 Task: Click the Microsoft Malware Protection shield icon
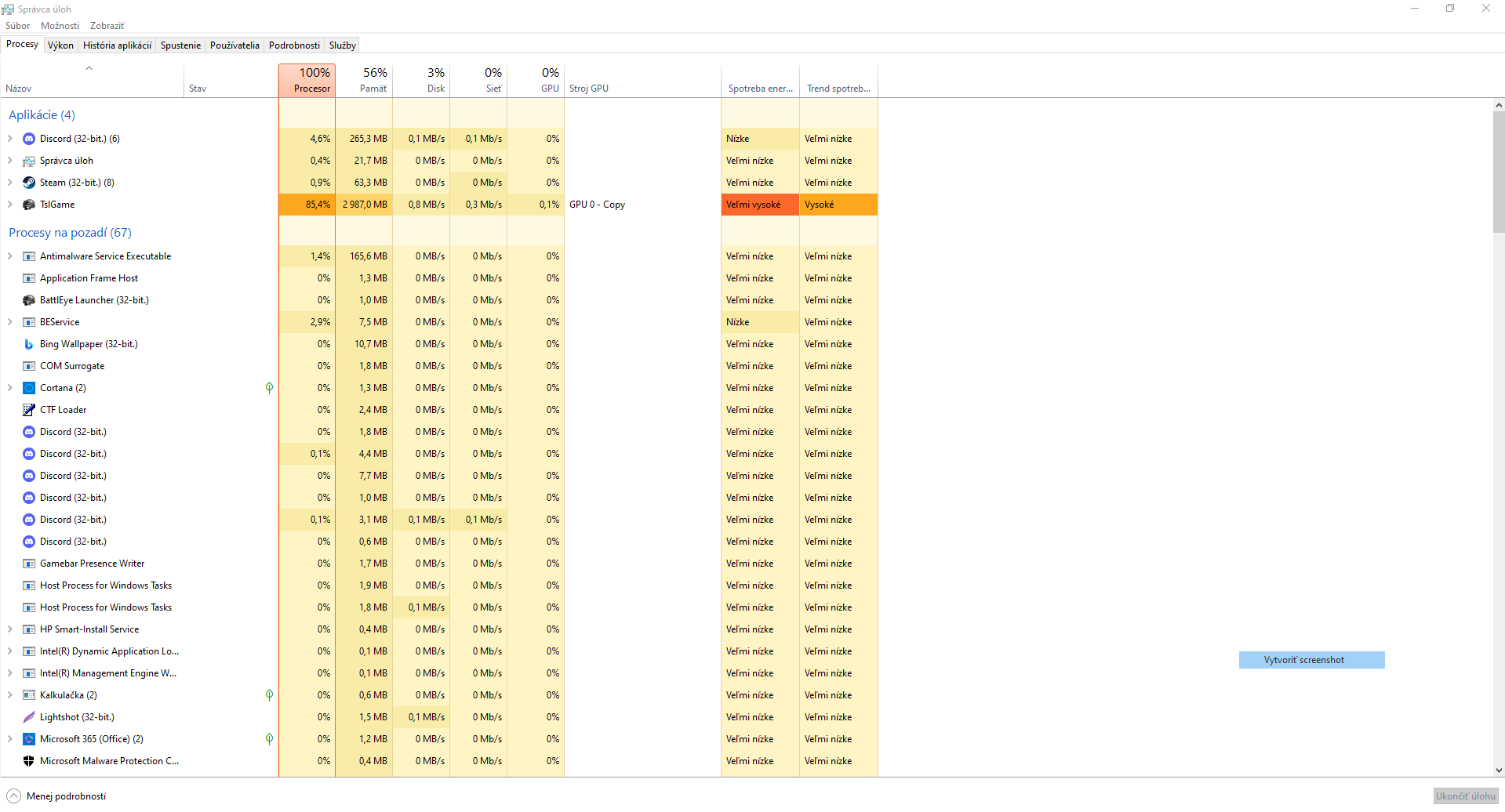pos(29,761)
